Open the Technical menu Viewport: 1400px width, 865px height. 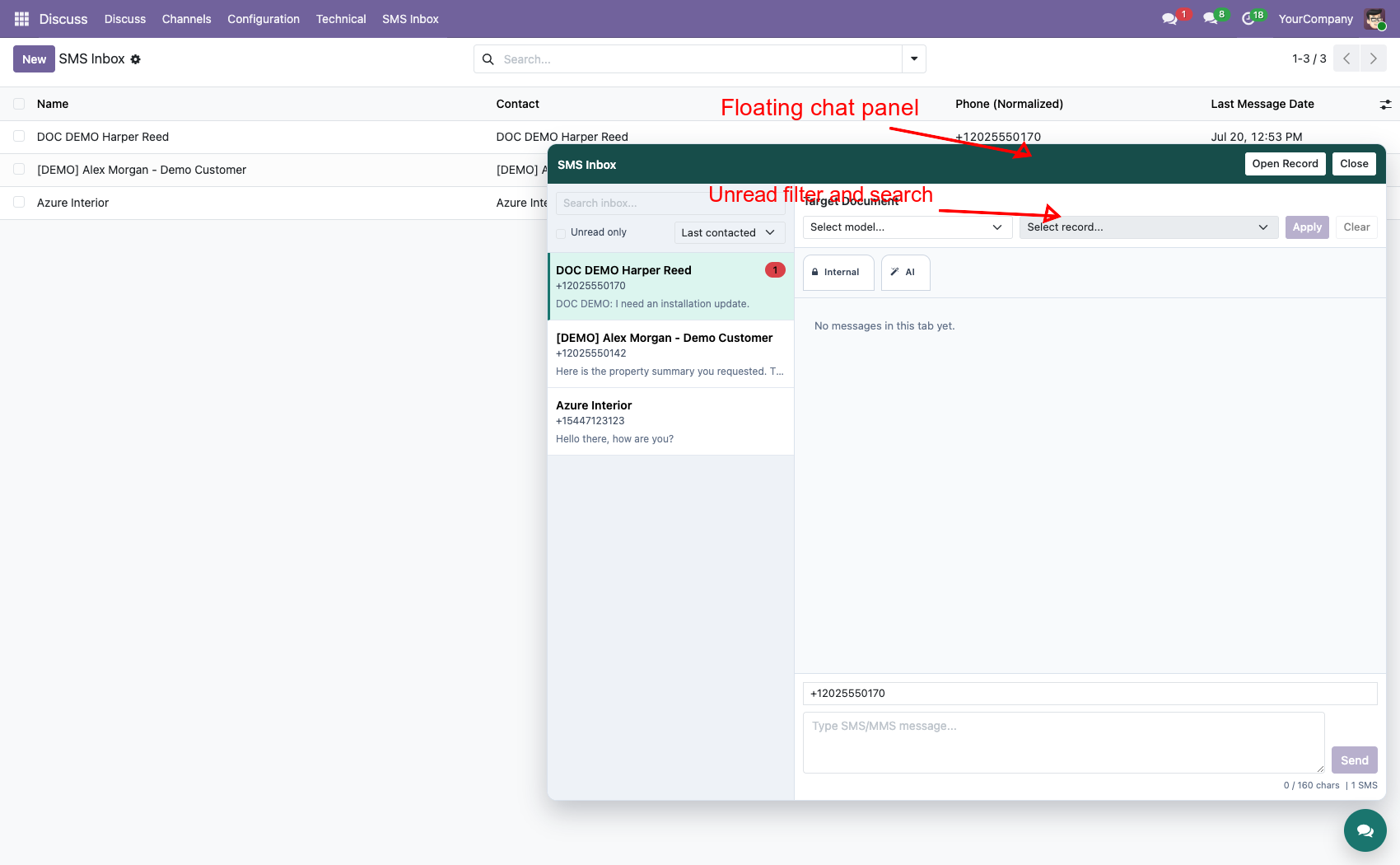(x=341, y=19)
